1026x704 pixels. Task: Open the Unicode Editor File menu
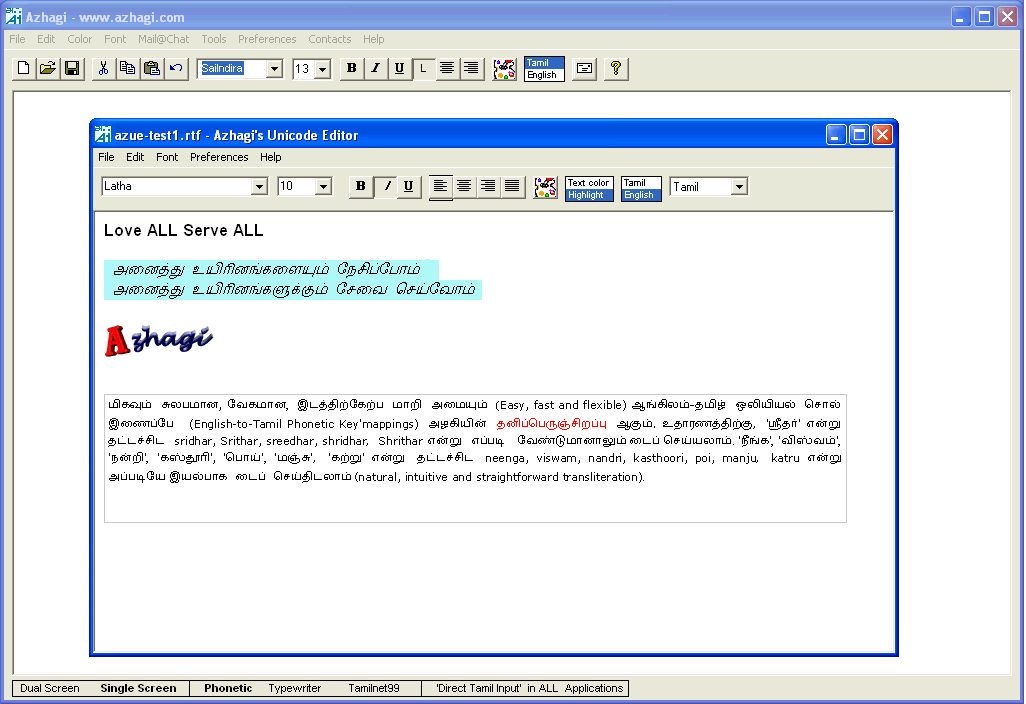106,157
